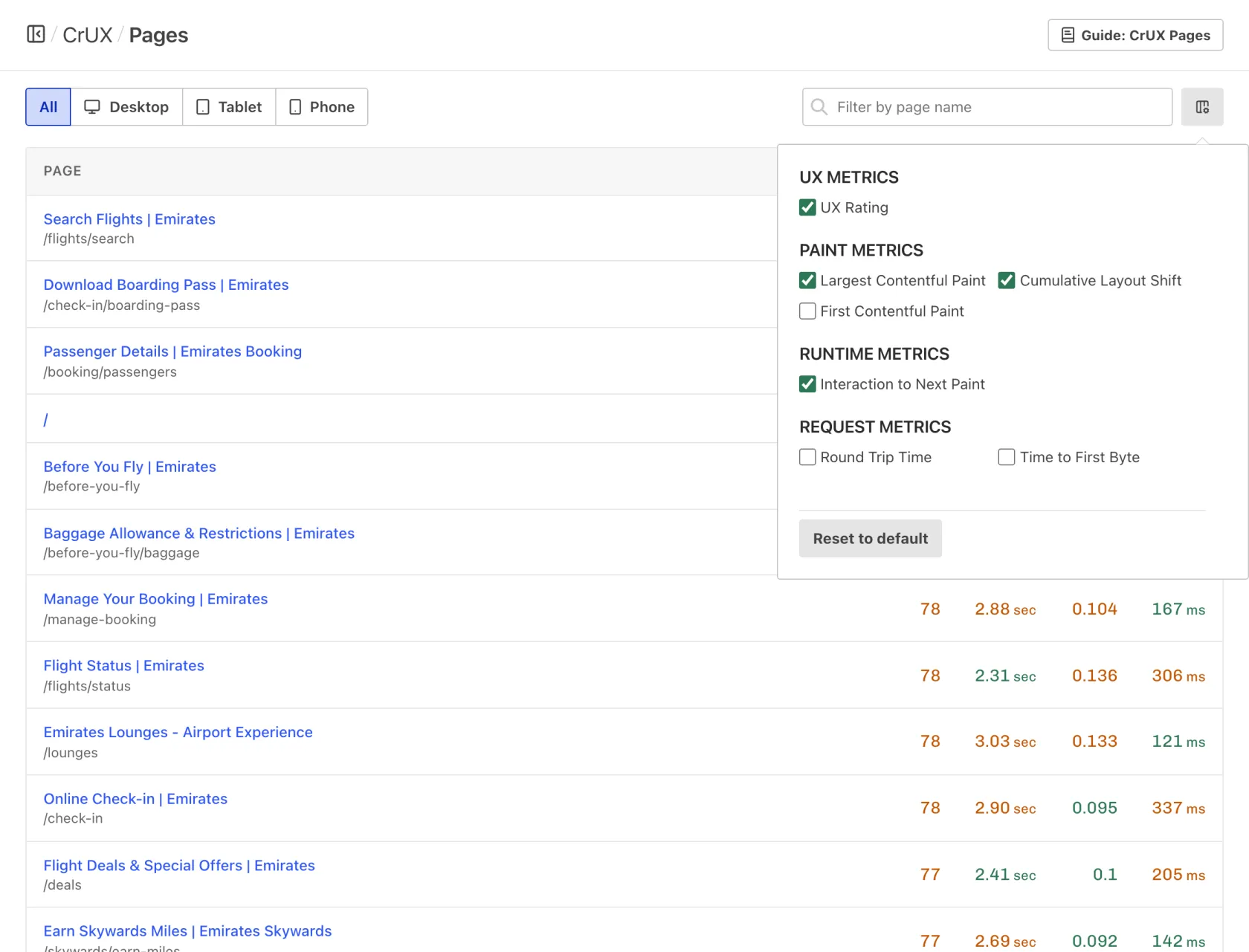Image resolution: width=1249 pixels, height=952 pixels.
Task: Click 205 ms value for Flight Deals
Action: [x=1178, y=875]
